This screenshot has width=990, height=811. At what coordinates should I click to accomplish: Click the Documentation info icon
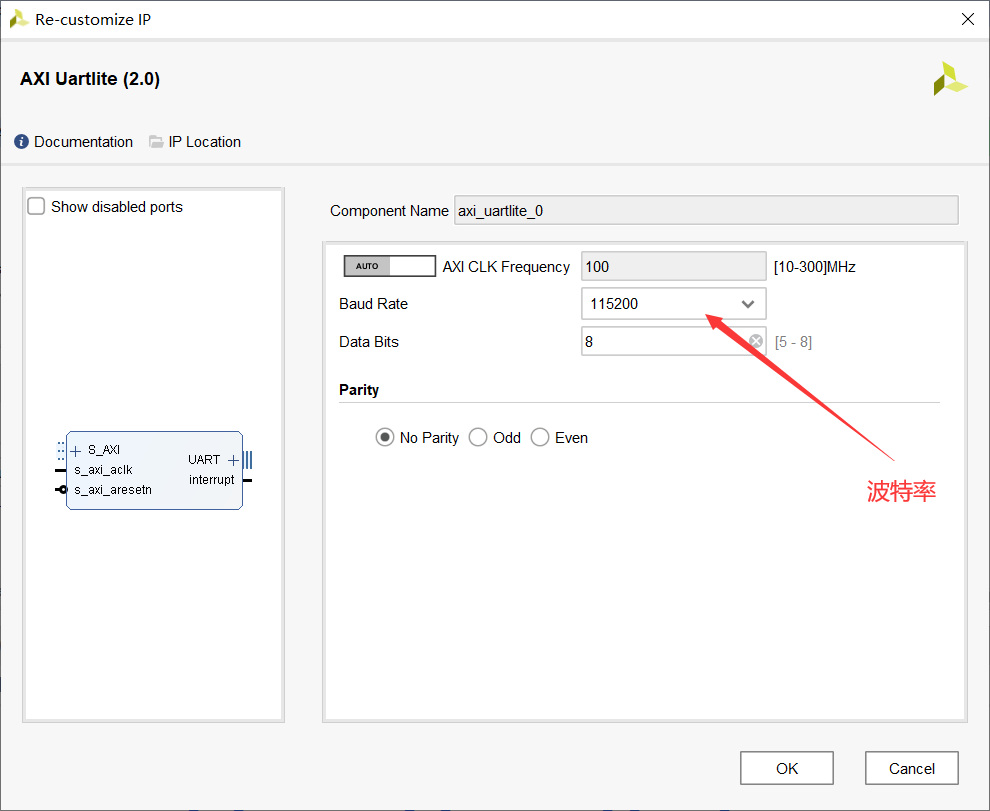coord(22,142)
